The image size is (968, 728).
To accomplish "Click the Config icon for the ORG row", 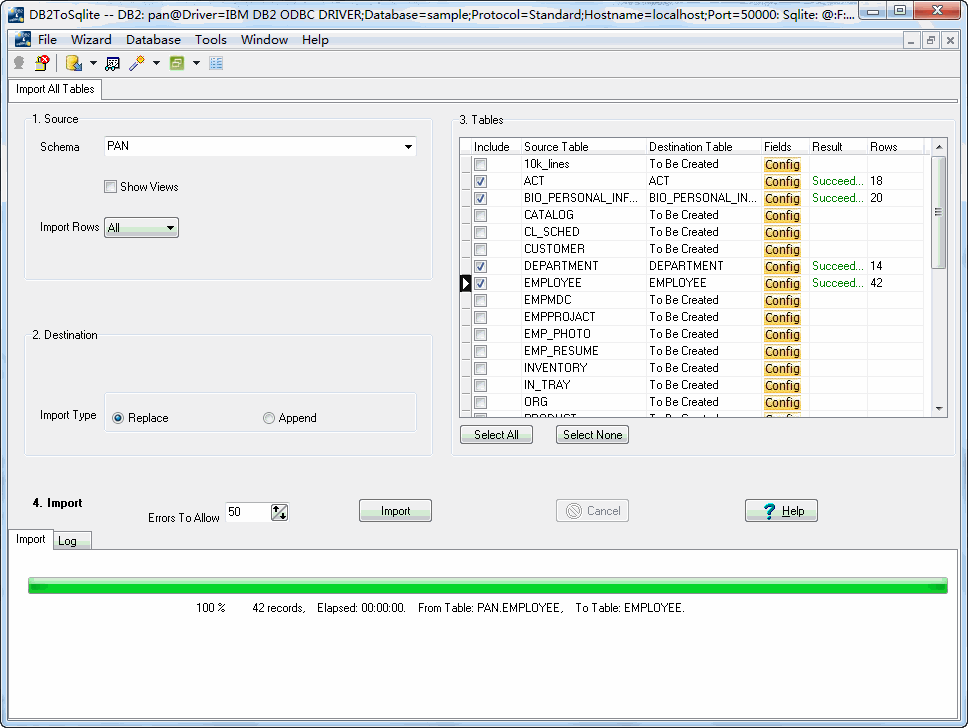I will 782,402.
